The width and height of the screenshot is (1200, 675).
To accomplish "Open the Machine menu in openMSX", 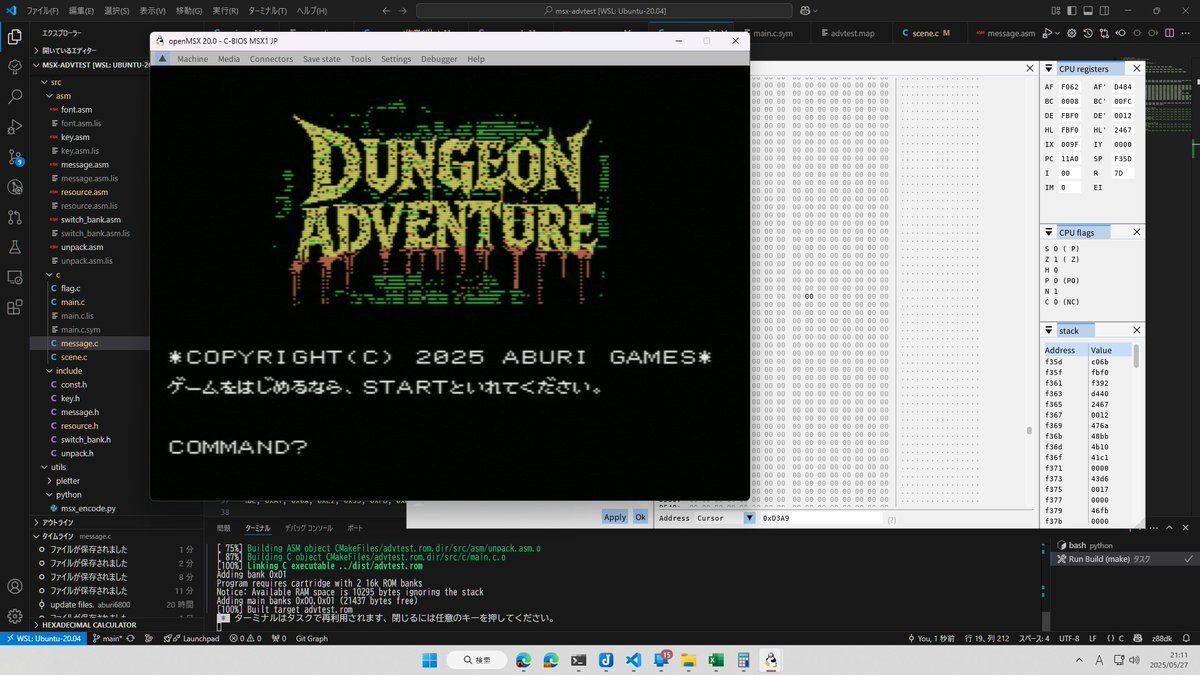I will coord(192,59).
